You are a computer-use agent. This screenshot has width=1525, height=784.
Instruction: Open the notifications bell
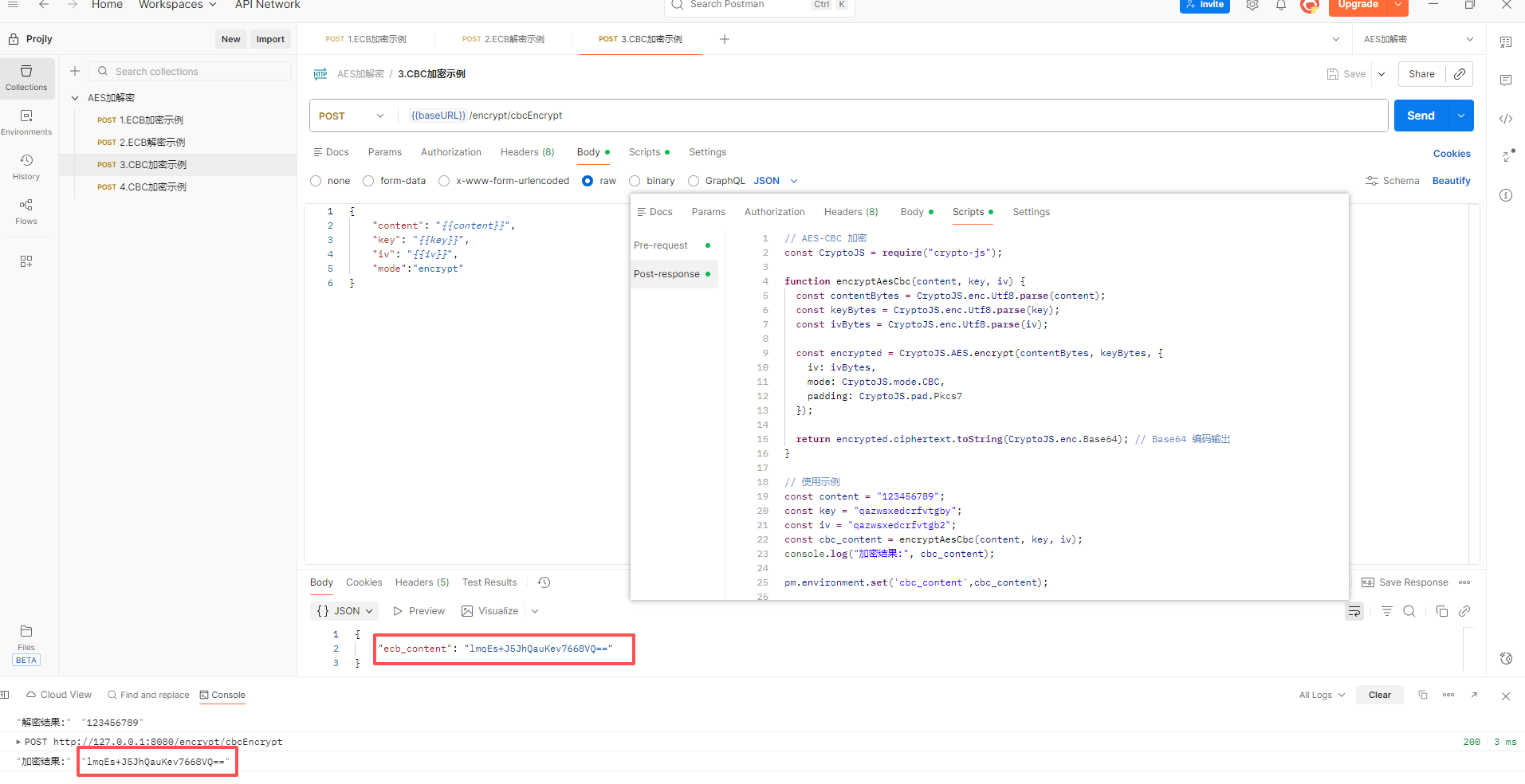(x=1281, y=5)
